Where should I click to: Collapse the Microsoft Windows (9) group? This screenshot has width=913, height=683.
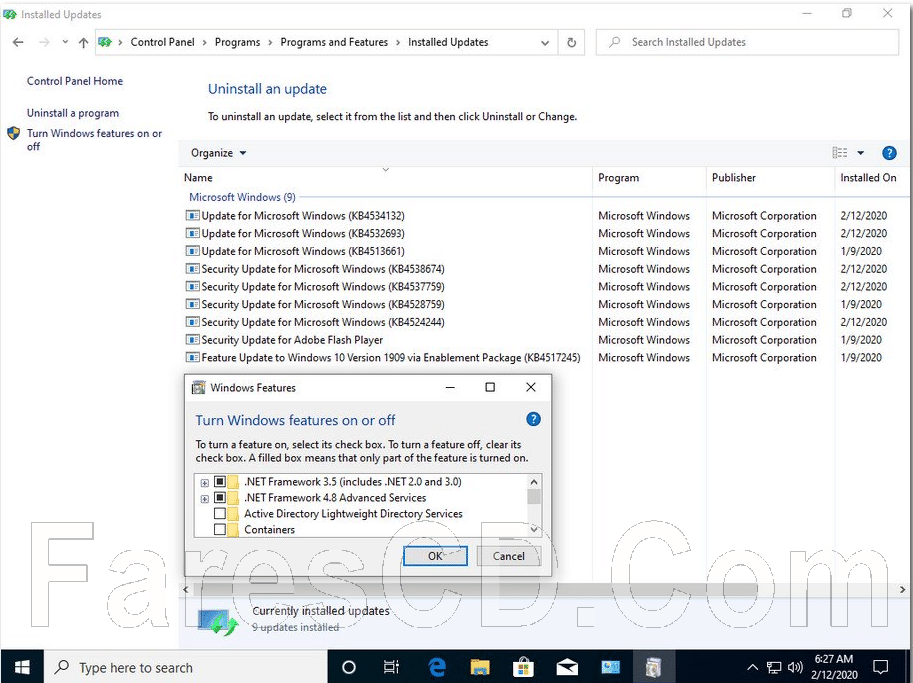(x=242, y=197)
